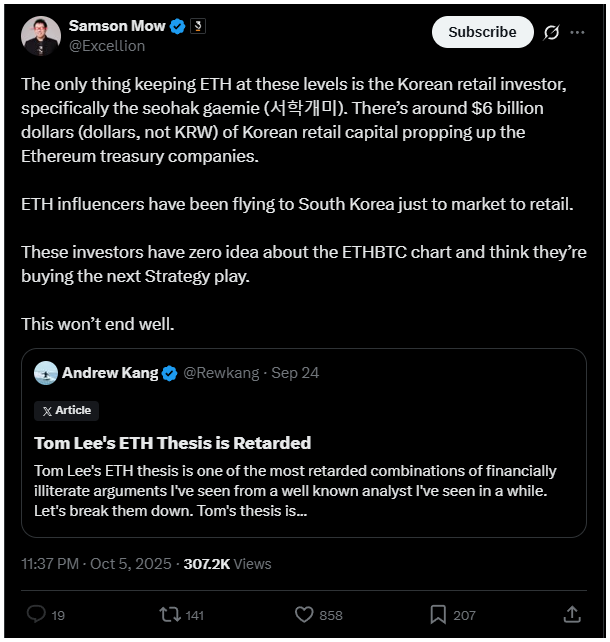Click the affiliate badge next to verified checkmark

[198, 26]
